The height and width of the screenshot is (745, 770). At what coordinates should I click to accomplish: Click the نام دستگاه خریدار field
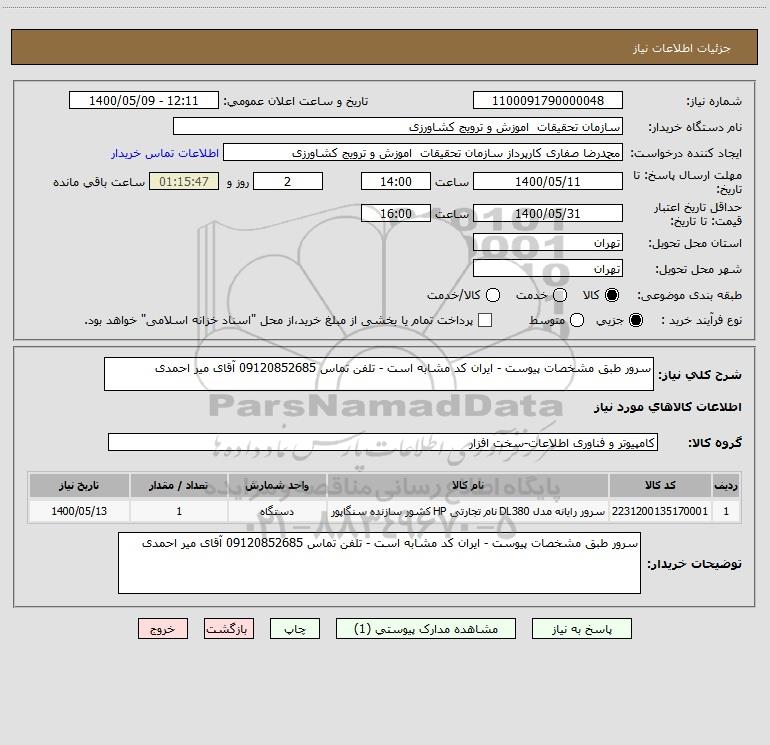398,127
